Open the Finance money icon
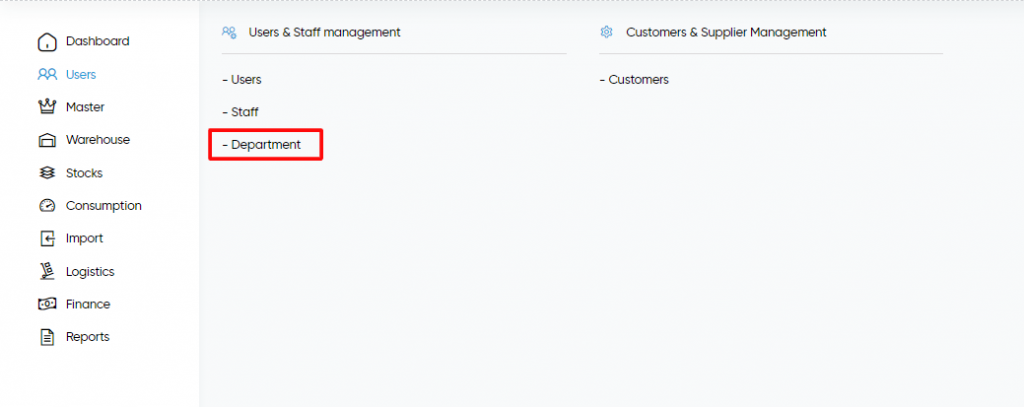This screenshot has height=407, width=1024. coord(47,304)
